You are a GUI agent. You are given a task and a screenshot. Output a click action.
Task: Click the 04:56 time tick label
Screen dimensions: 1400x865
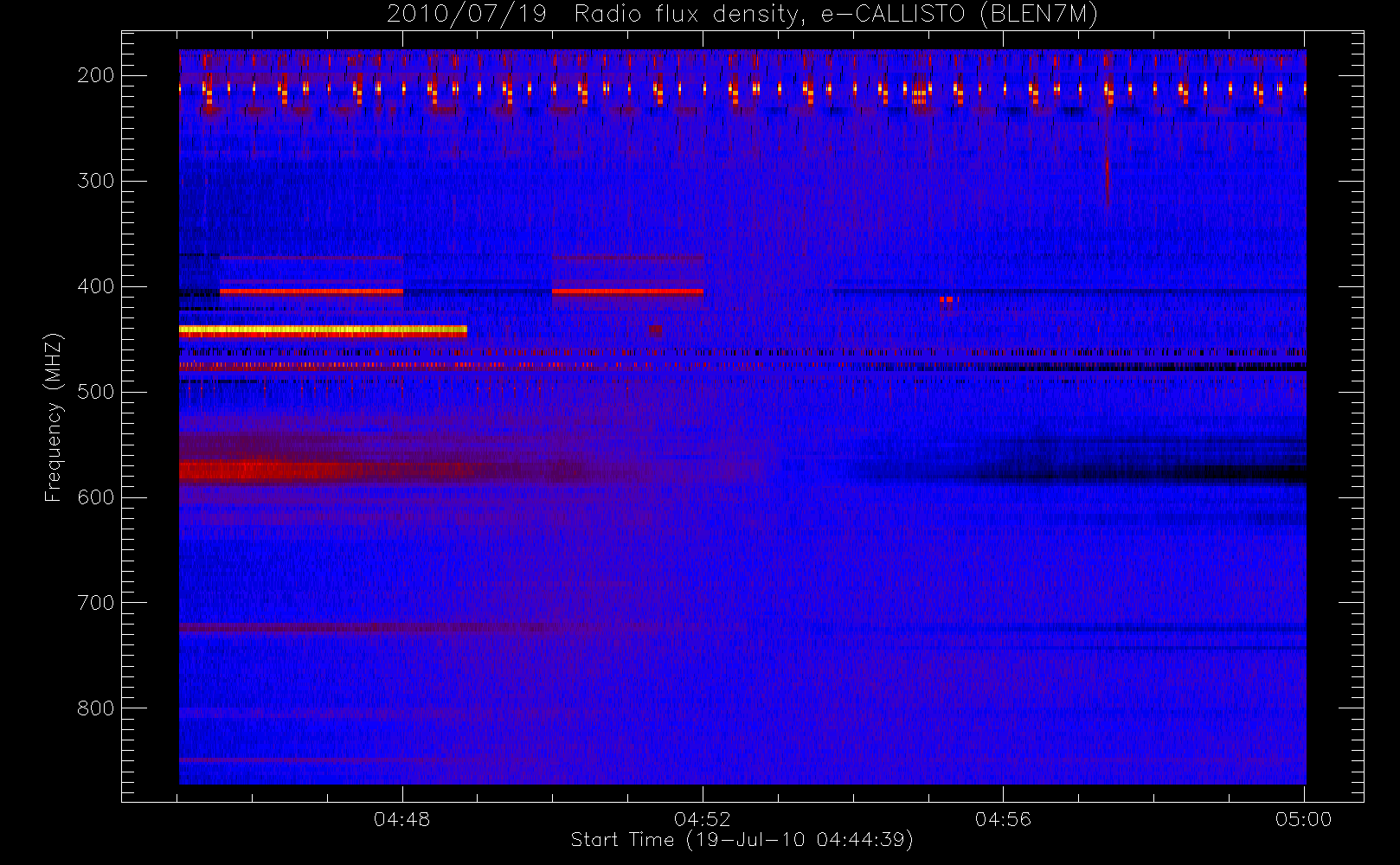click(1004, 819)
